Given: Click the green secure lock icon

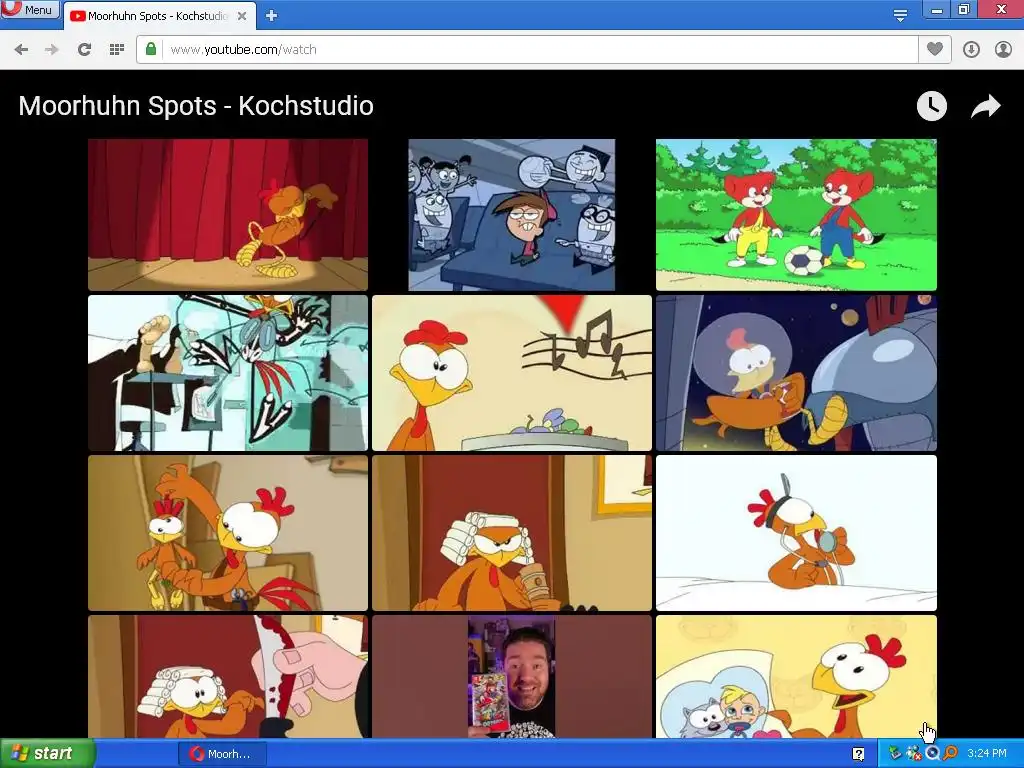Looking at the screenshot, I should click(x=151, y=49).
